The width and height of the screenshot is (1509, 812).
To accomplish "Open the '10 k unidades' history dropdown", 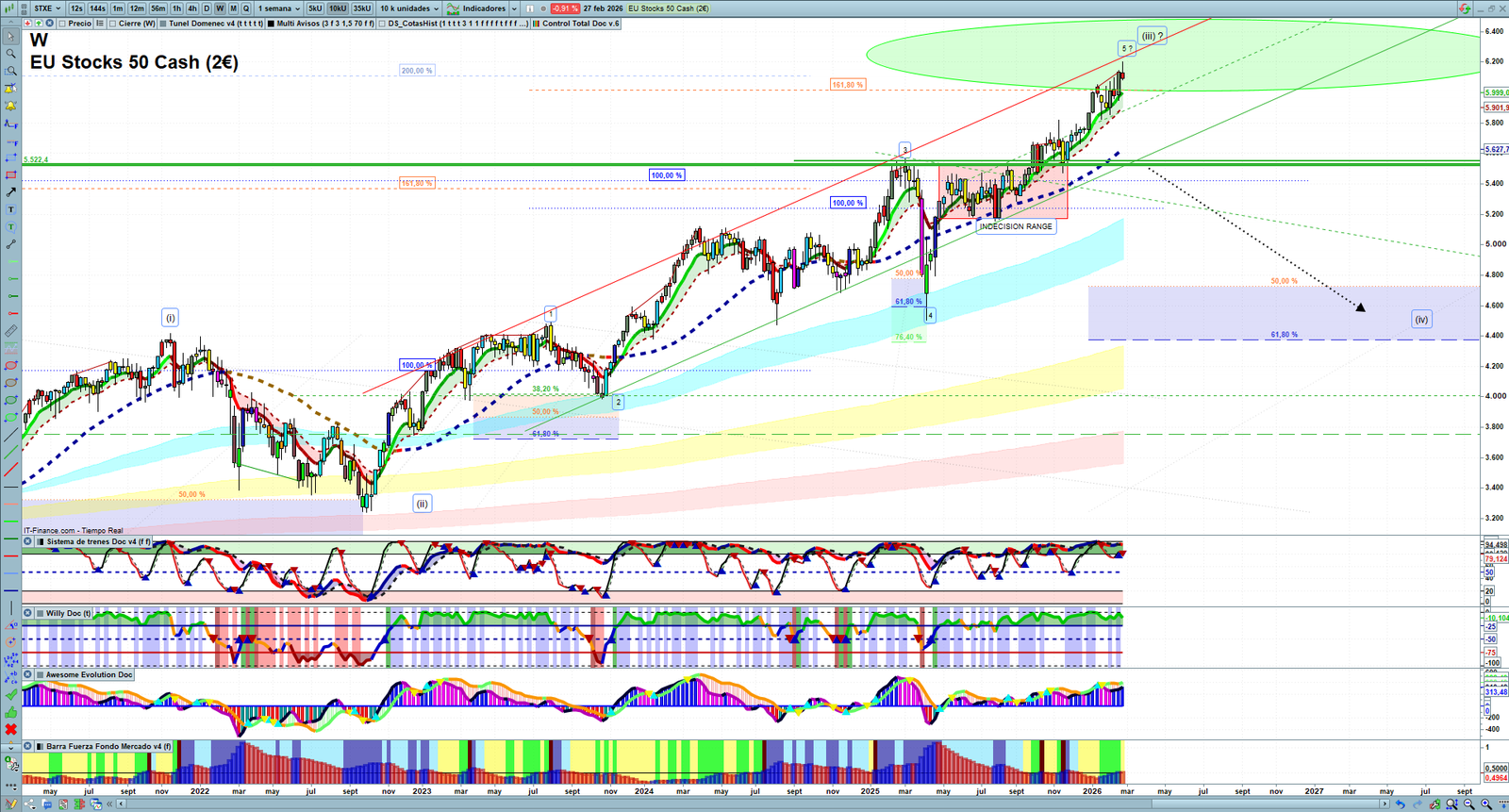I will click(x=409, y=8).
